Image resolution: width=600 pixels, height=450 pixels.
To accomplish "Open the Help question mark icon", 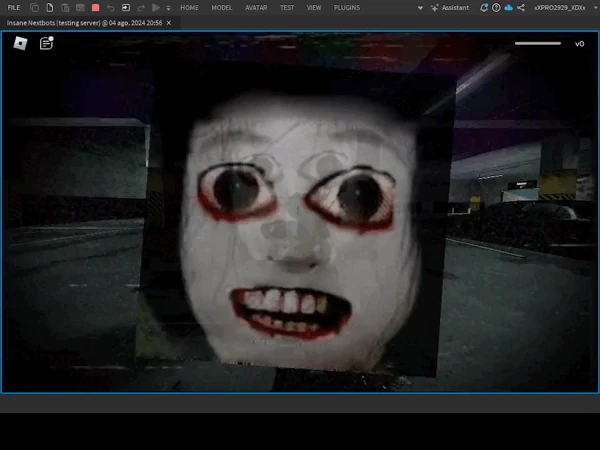I will click(496, 7).
